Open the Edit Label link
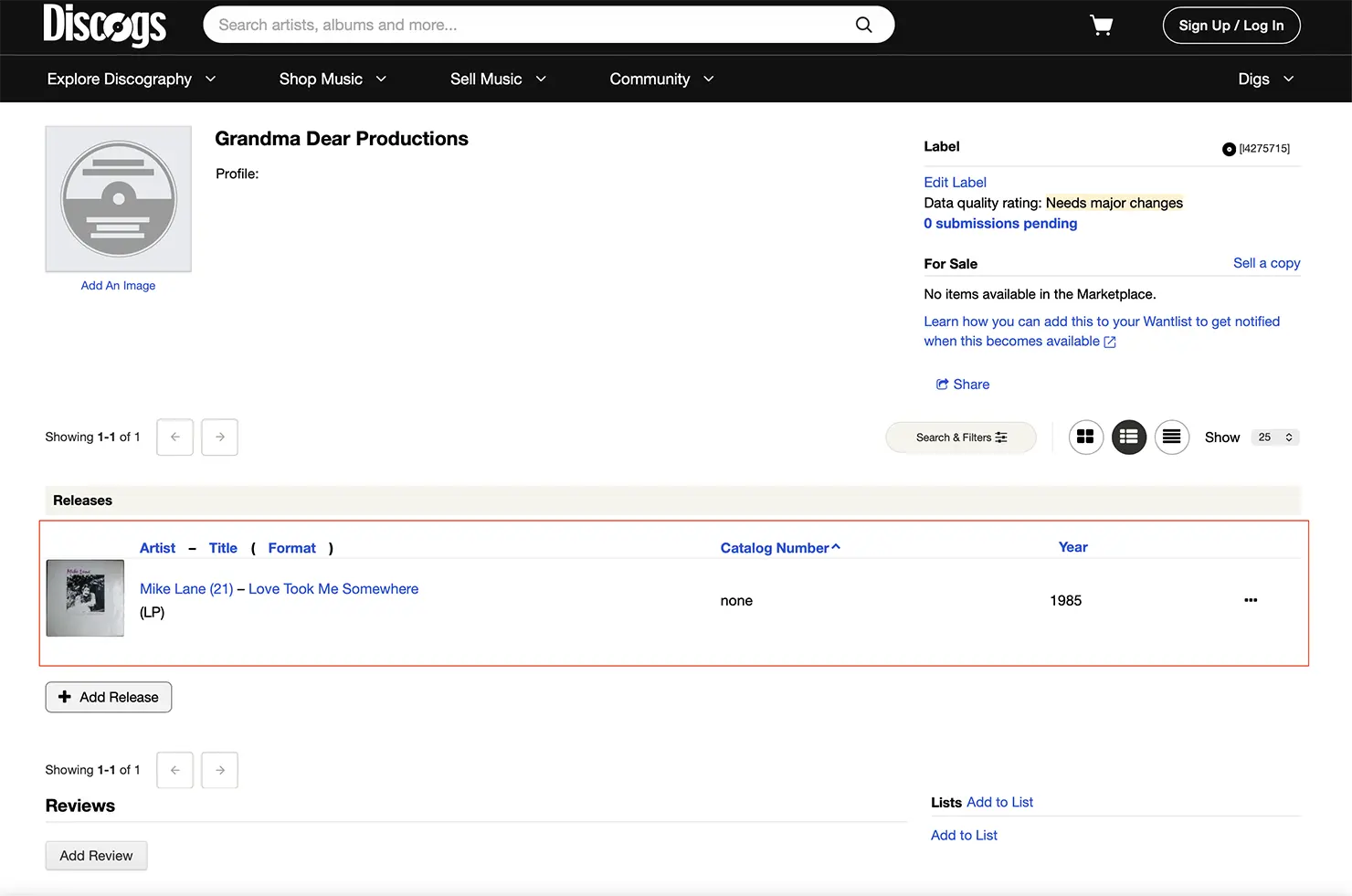This screenshot has height=896, width=1352. tap(955, 183)
